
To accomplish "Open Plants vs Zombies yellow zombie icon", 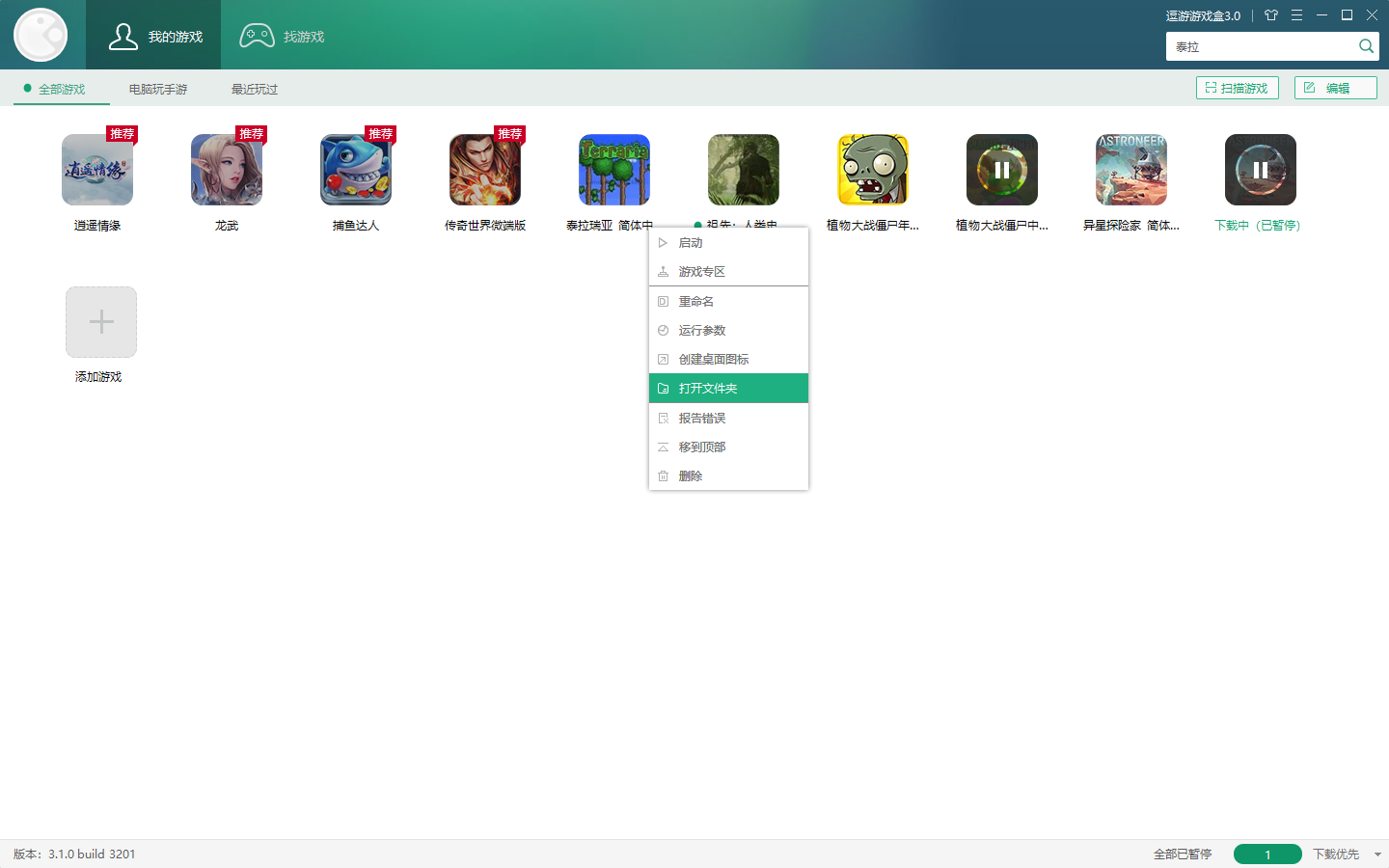I will pos(873,170).
